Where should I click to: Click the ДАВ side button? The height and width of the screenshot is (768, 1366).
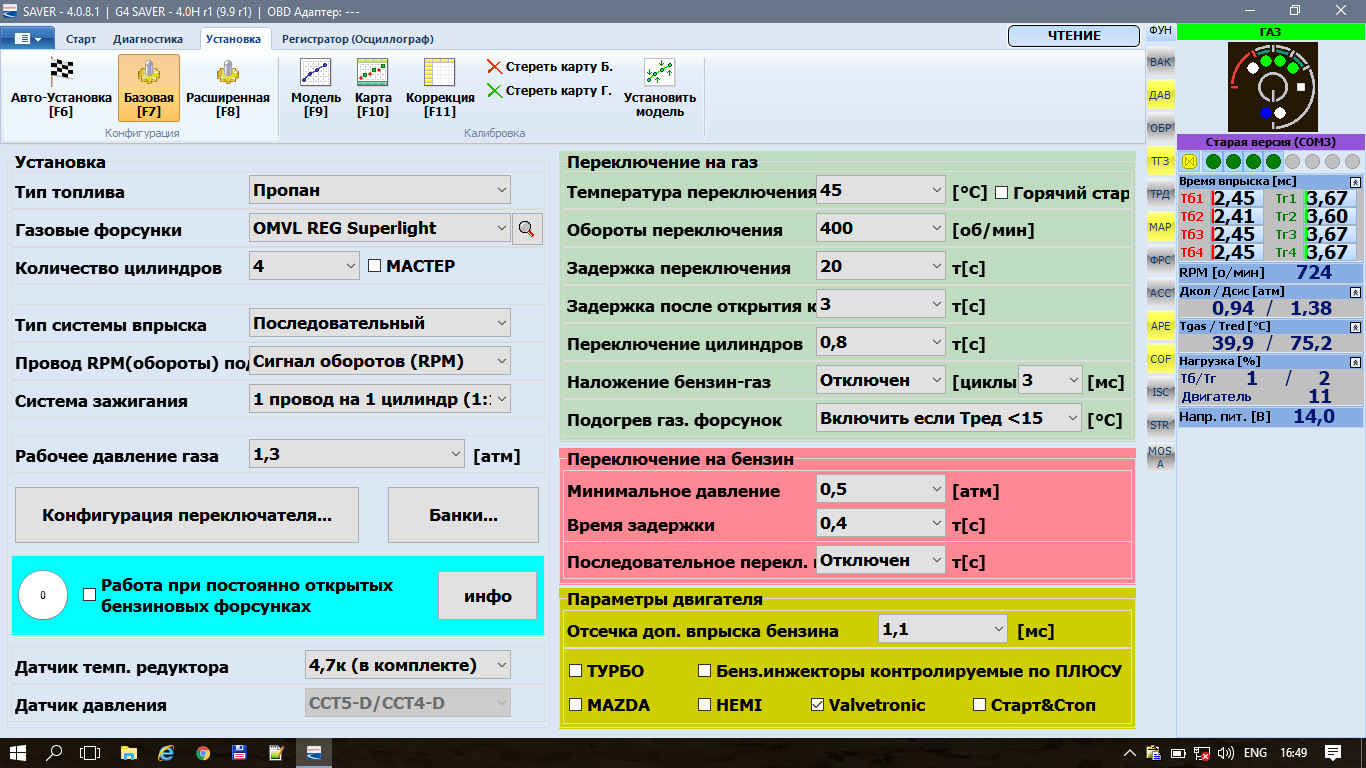[1160, 95]
